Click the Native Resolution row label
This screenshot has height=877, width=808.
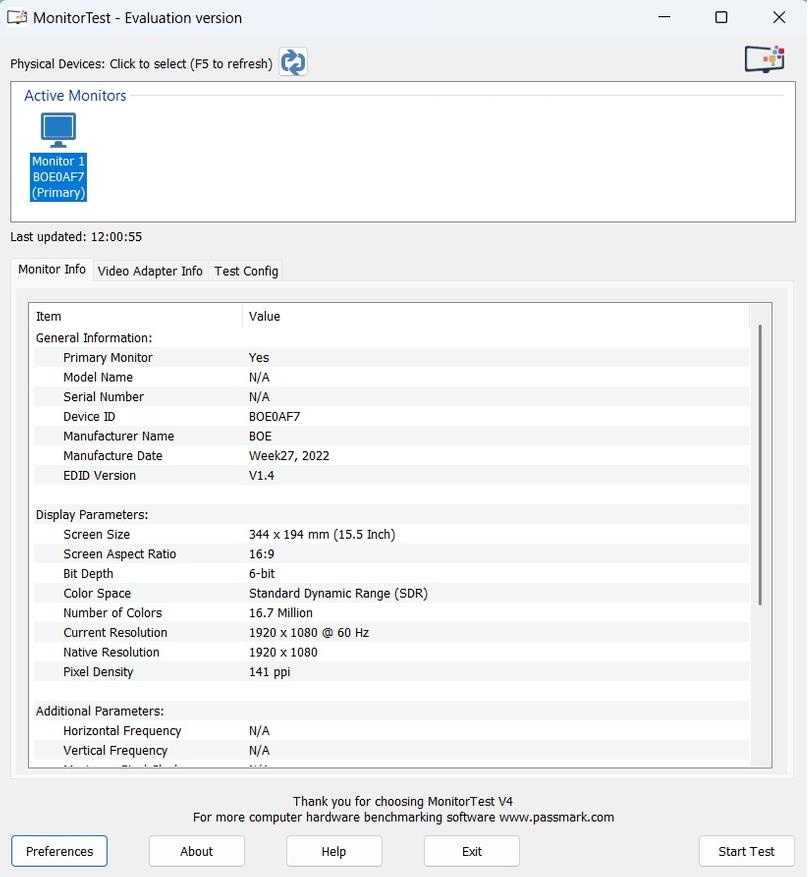point(111,652)
